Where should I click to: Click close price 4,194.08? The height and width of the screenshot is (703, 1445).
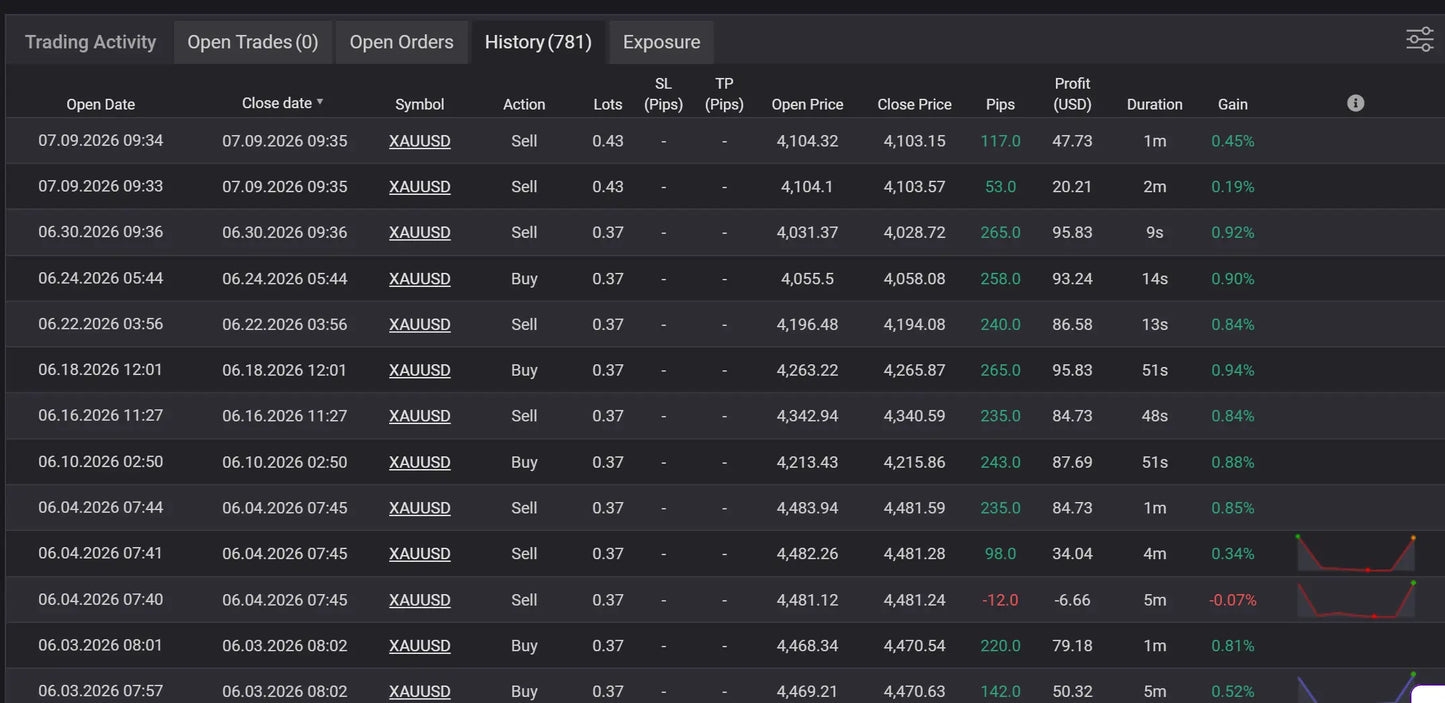[x=914, y=324]
